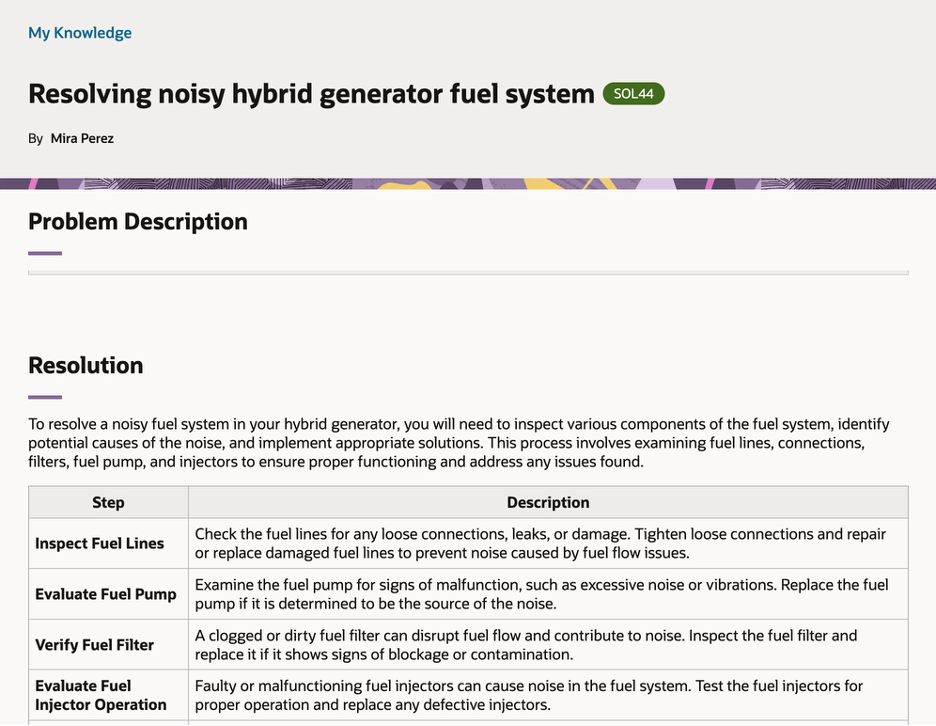Click the SOL44 article badge

[x=633, y=94]
